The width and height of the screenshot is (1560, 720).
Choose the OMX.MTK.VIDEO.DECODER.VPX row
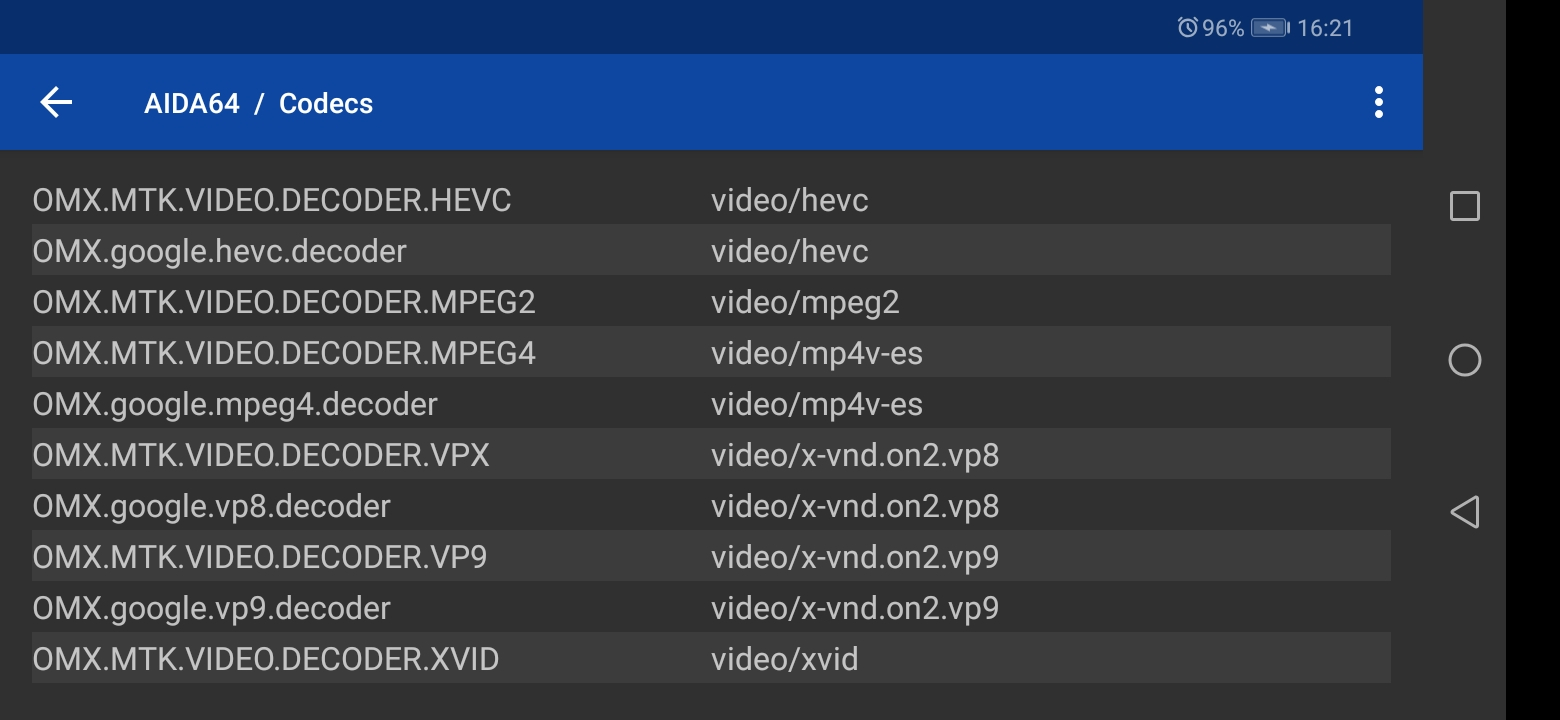pyautogui.click(x=711, y=454)
